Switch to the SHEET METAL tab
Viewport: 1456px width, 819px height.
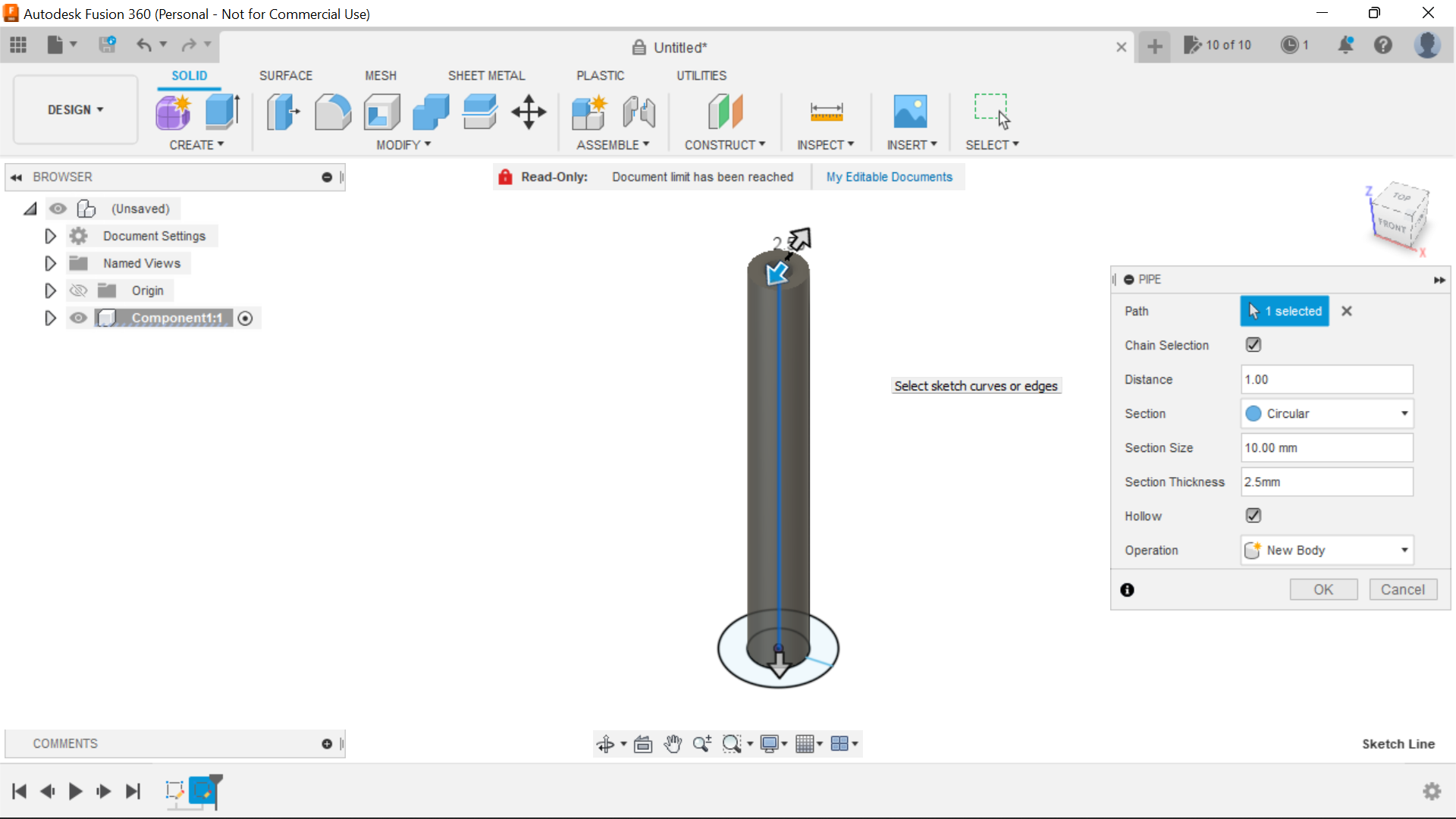pyautogui.click(x=486, y=75)
